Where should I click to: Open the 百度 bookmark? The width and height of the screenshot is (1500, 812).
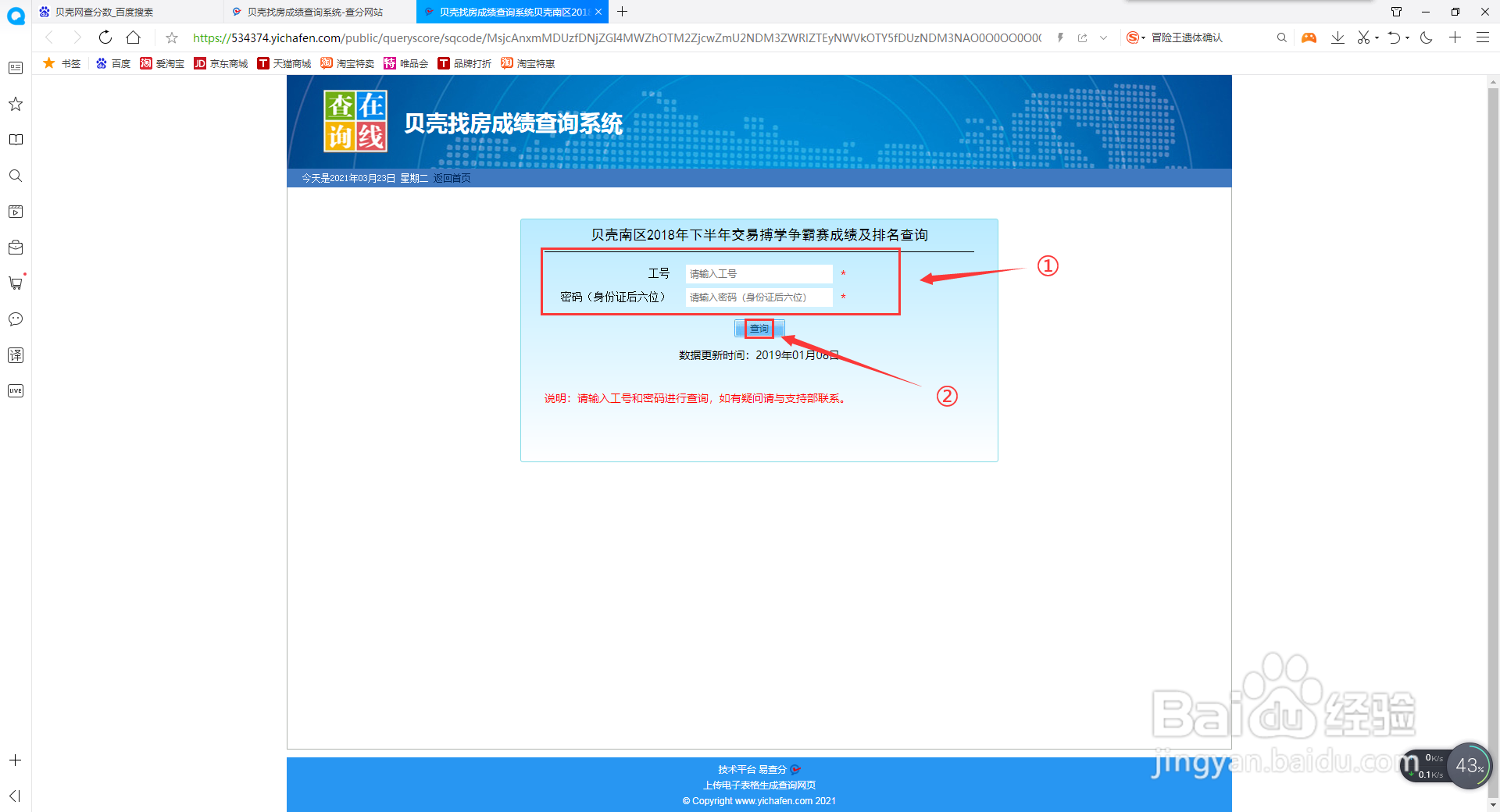point(113,63)
